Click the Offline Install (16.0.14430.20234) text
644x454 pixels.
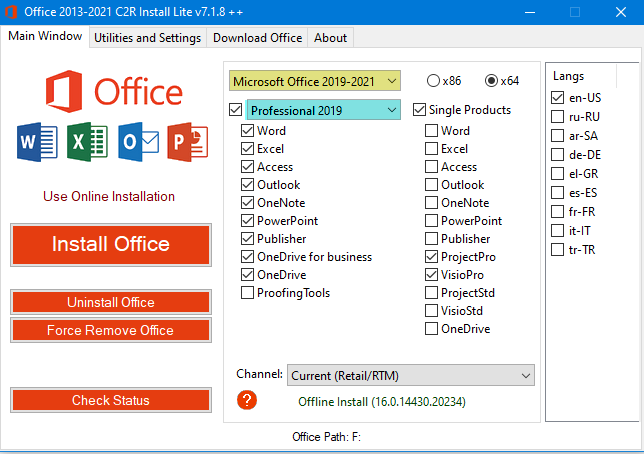(x=382, y=401)
